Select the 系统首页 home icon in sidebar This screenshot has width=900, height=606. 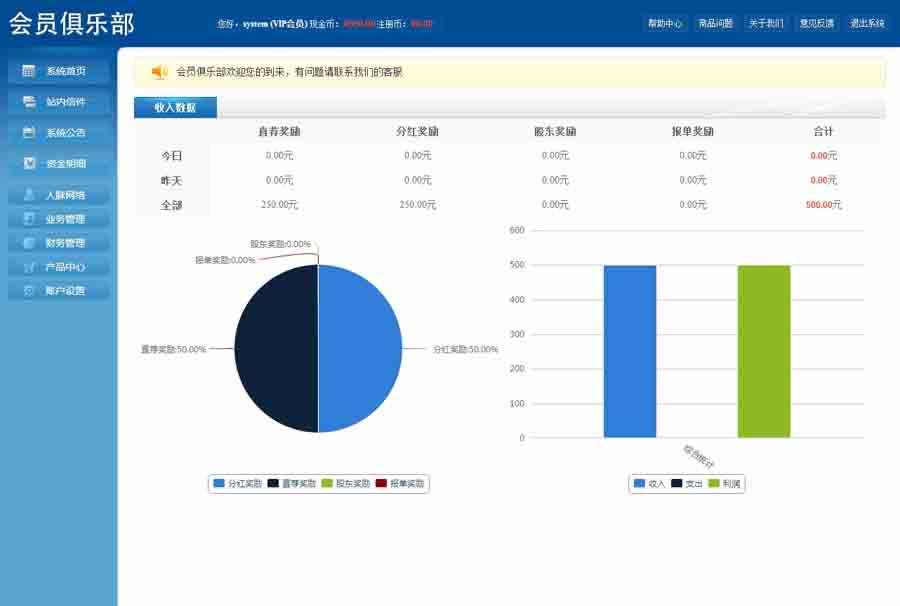(x=26, y=71)
